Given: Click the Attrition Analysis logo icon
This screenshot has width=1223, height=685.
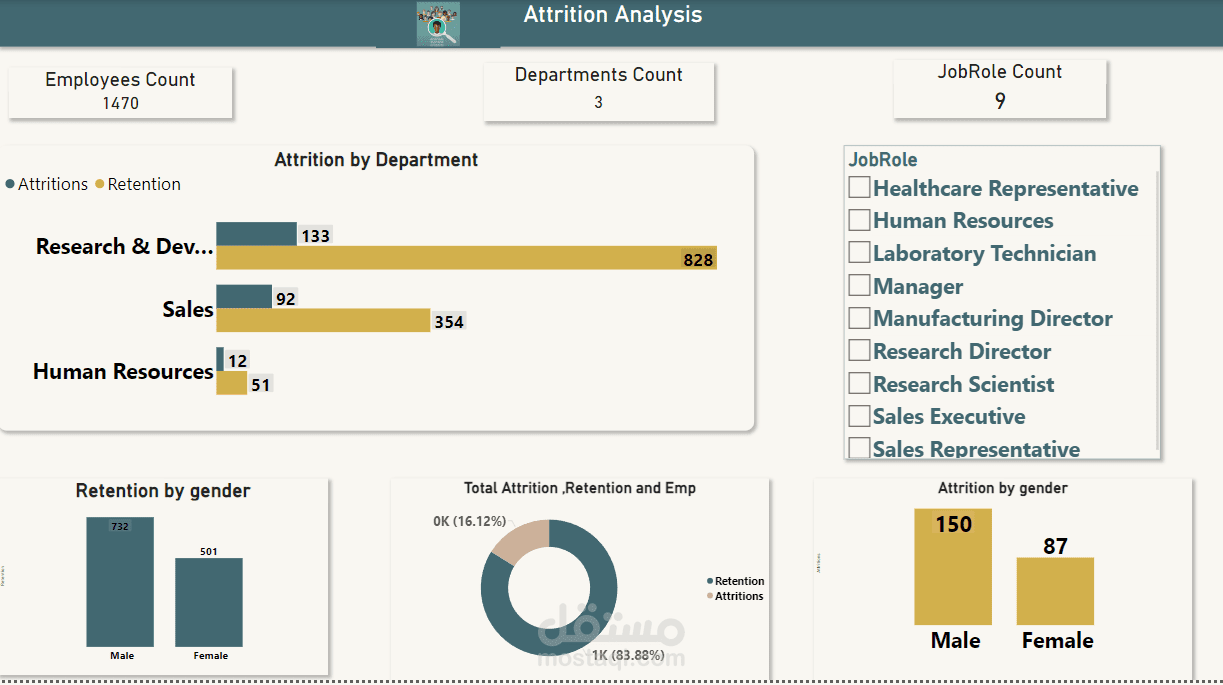Looking at the screenshot, I should tap(437, 22).
